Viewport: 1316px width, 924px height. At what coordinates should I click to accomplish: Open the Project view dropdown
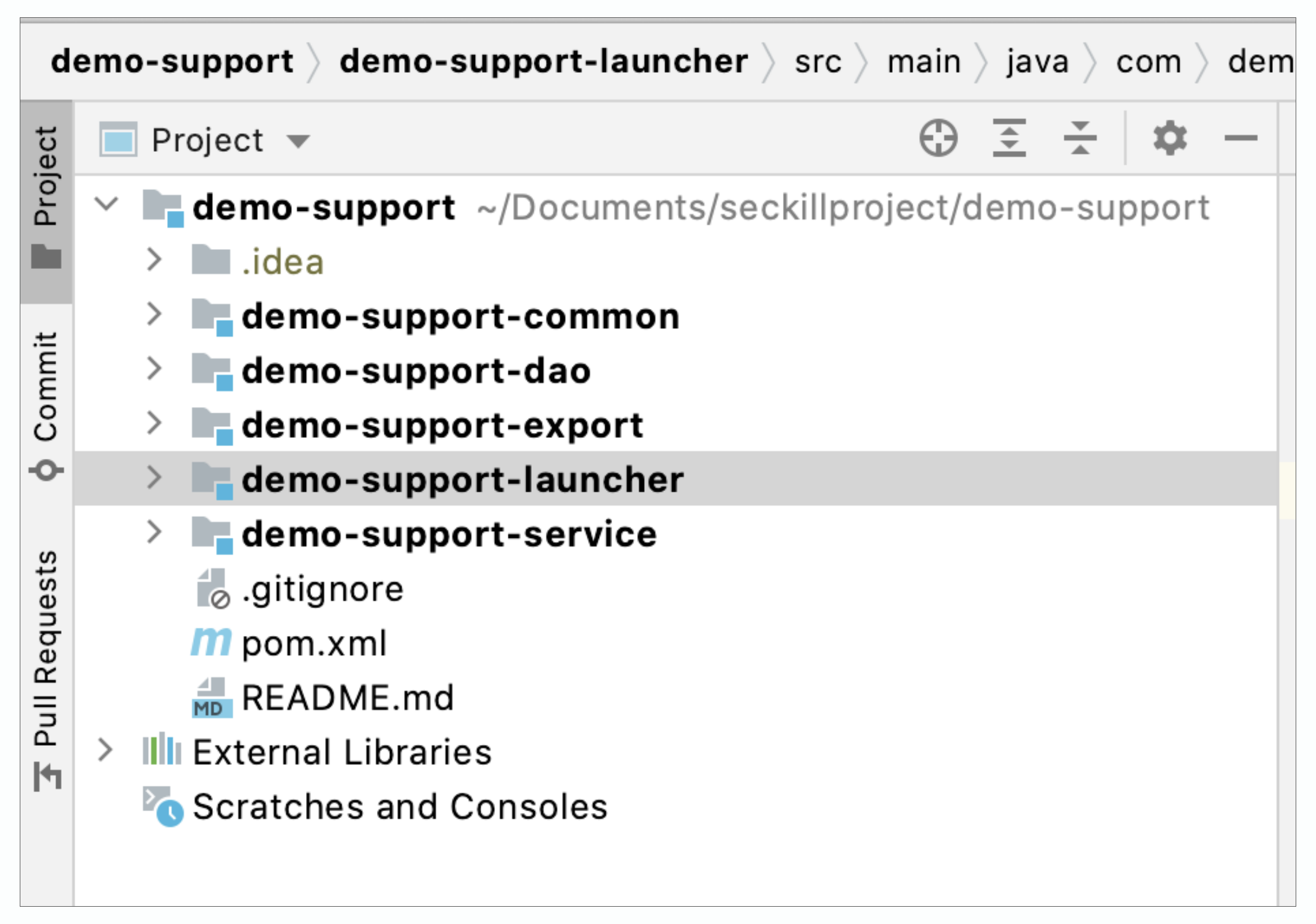(299, 141)
